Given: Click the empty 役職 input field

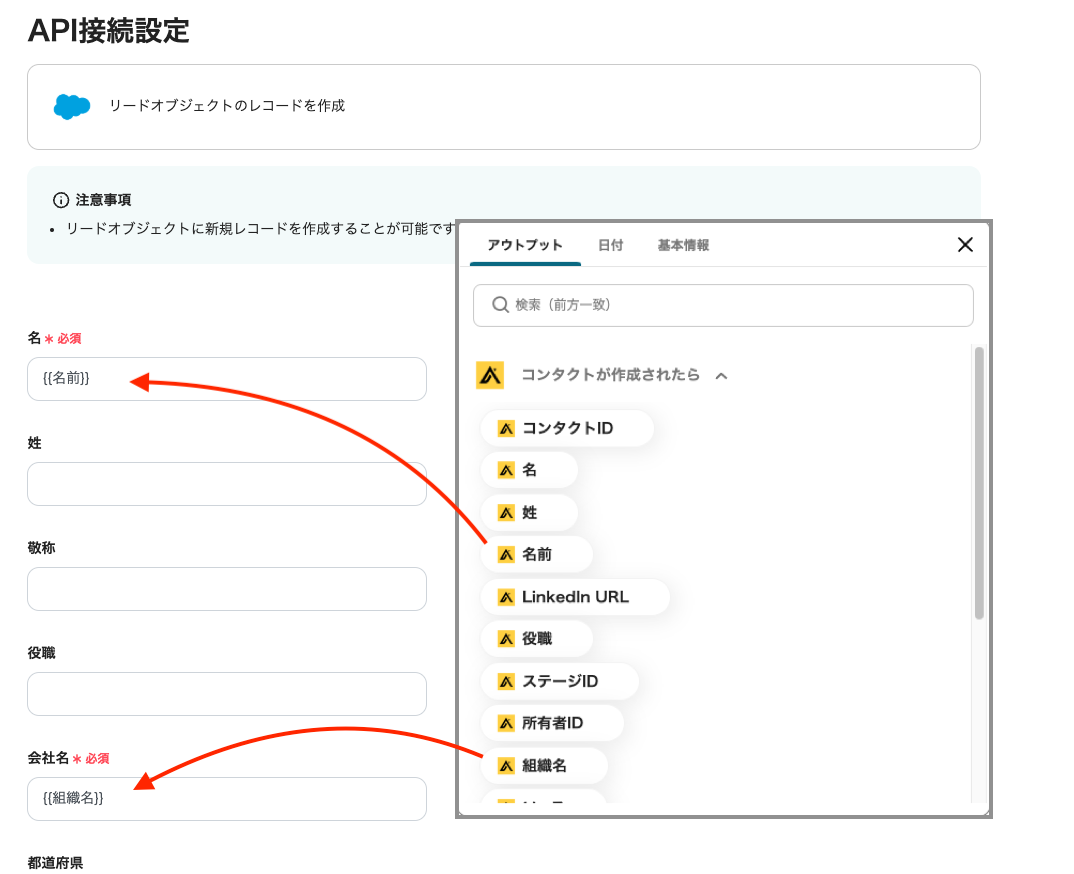Looking at the screenshot, I should click(x=227, y=694).
